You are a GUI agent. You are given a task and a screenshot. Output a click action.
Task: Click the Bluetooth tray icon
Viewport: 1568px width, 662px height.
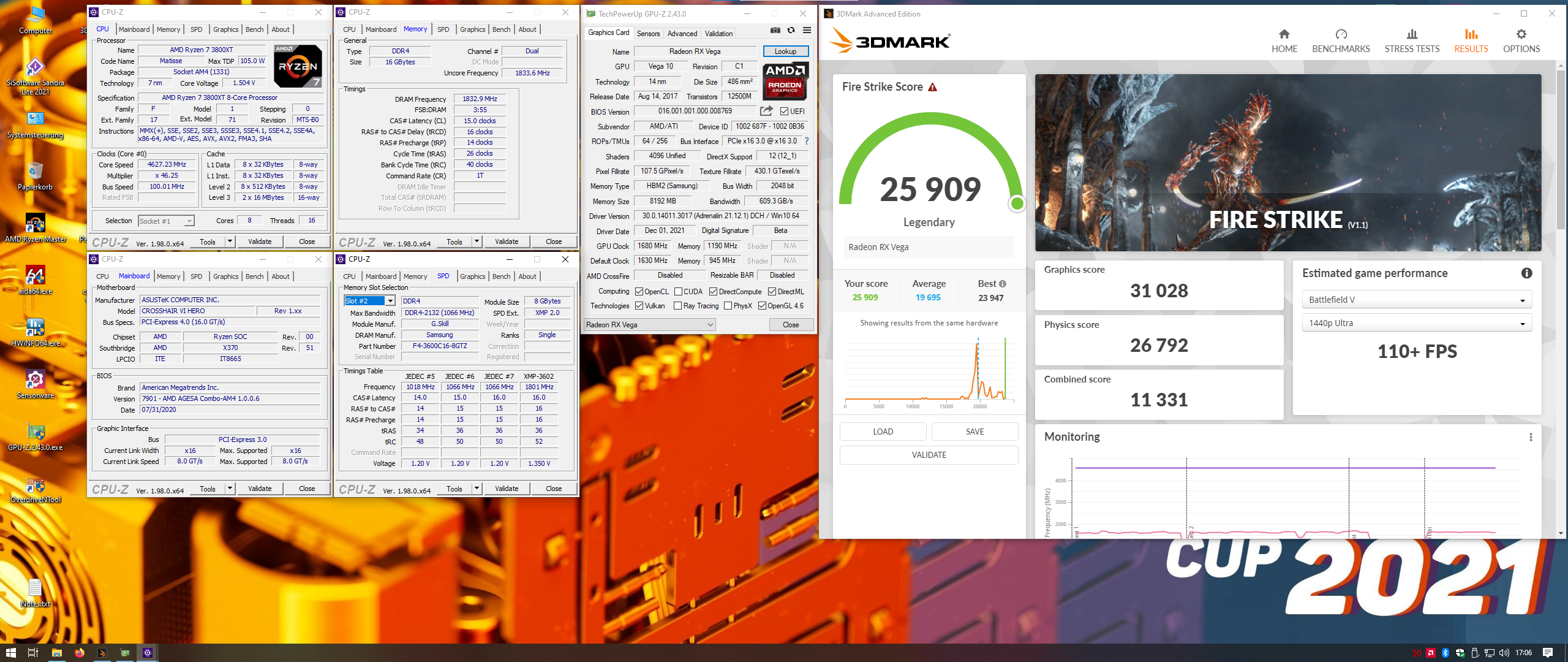(1445, 653)
